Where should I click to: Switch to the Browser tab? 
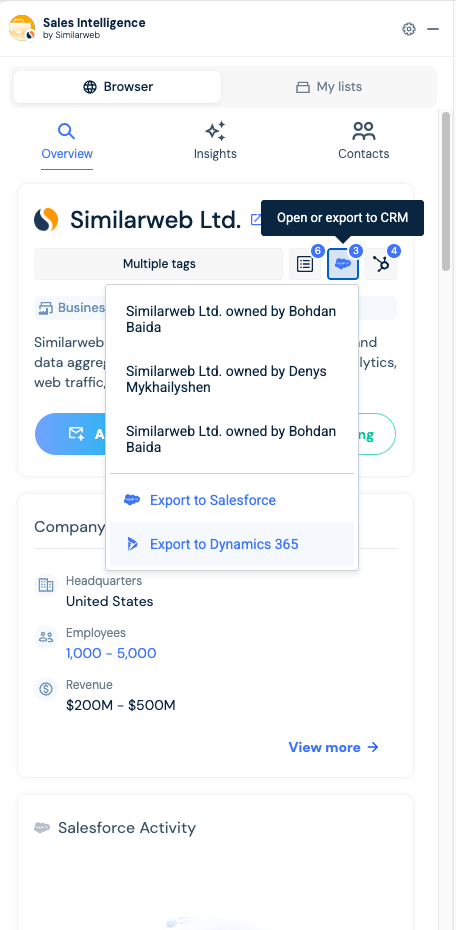click(x=117, y=87)
